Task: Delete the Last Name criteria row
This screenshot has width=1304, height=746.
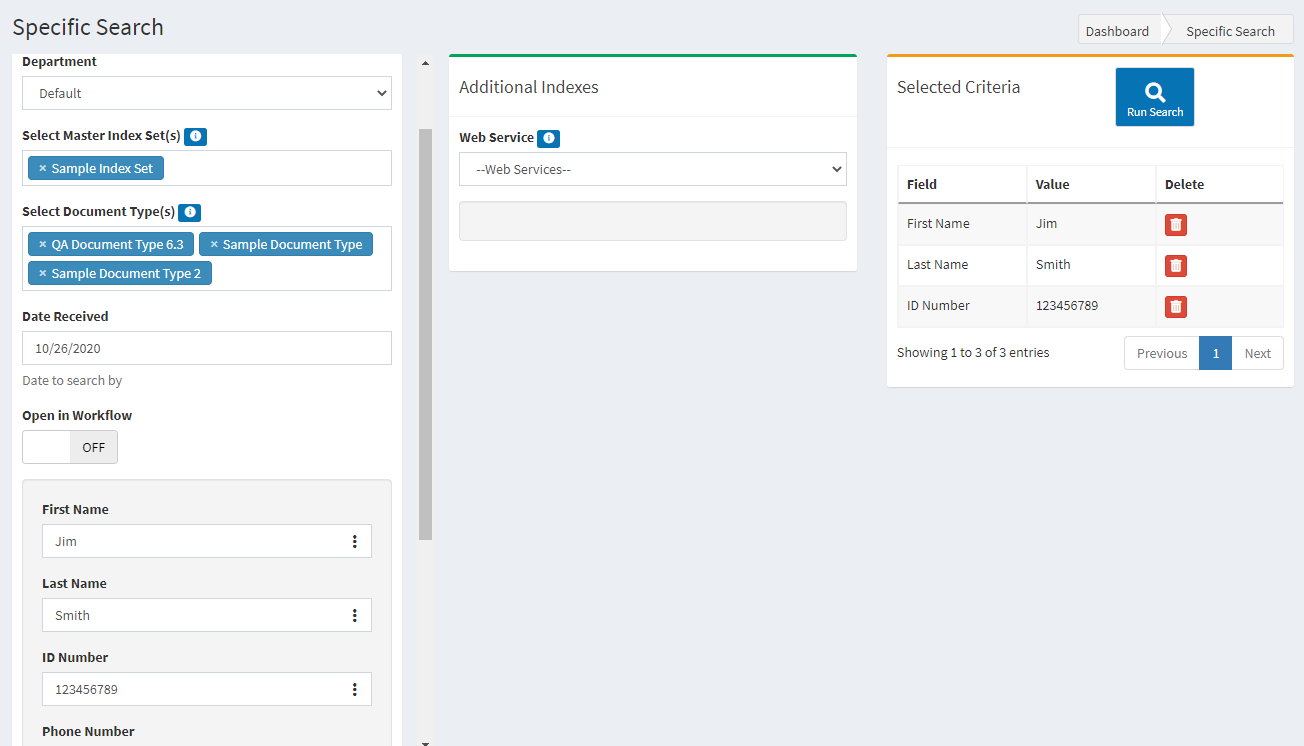Action: tap(1175, 266)
